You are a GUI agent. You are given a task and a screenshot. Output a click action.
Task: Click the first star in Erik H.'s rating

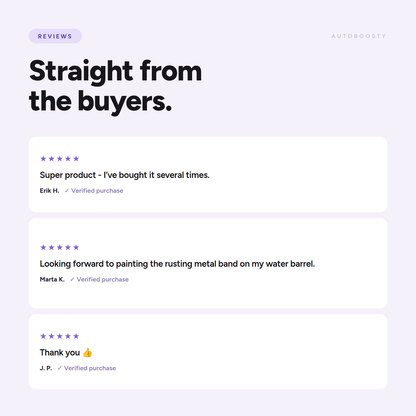pos(43,159)
